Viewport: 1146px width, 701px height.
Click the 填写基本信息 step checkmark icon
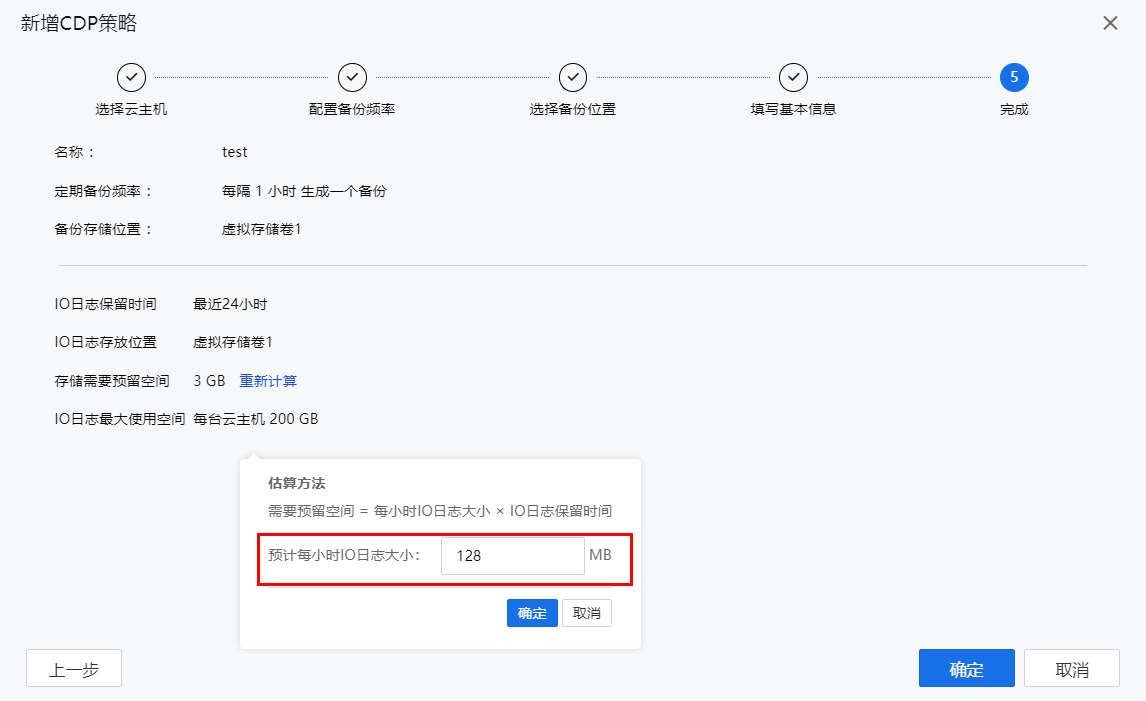793,77
